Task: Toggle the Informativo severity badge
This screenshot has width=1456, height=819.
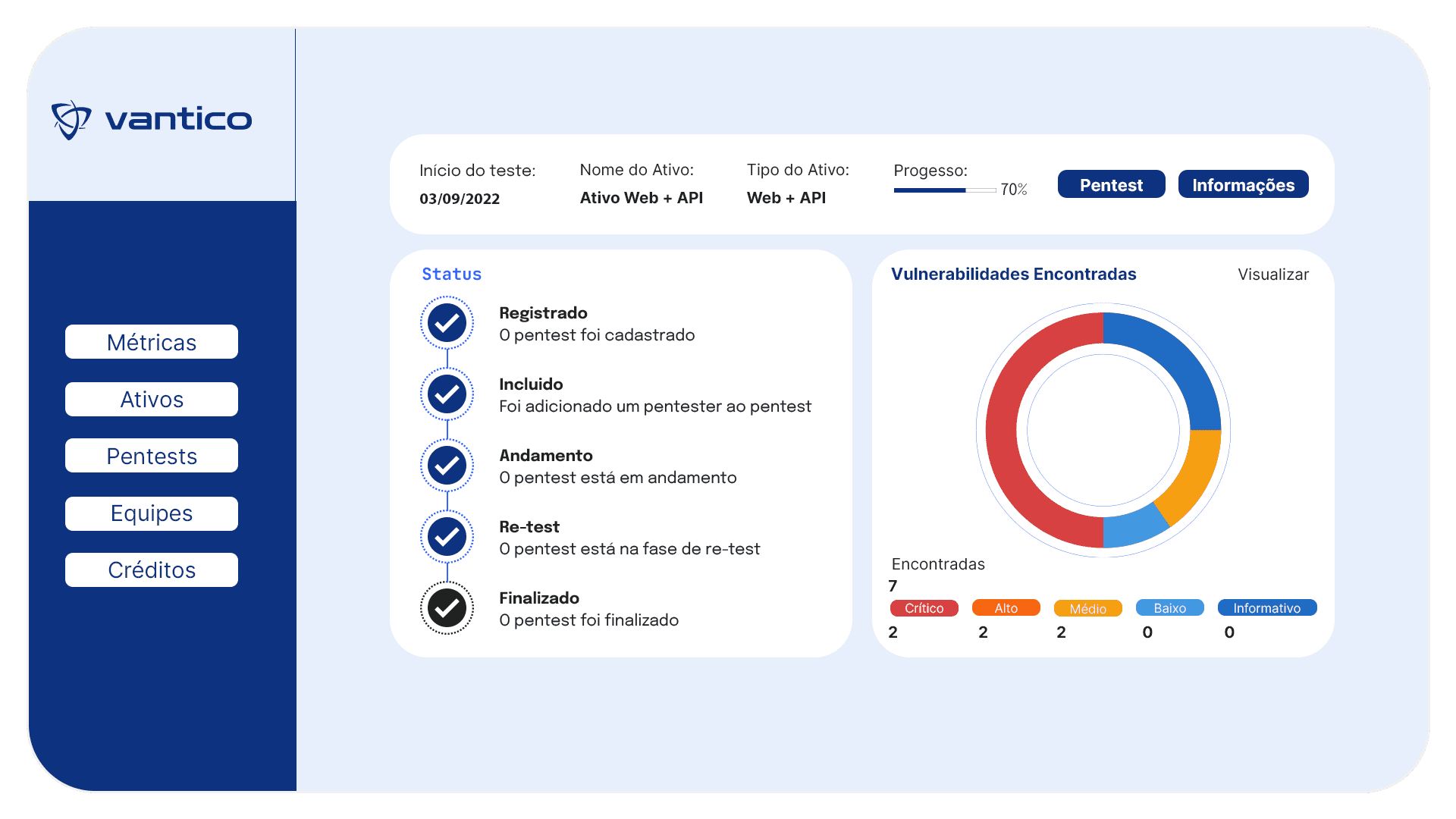Action: [1267, 607]
